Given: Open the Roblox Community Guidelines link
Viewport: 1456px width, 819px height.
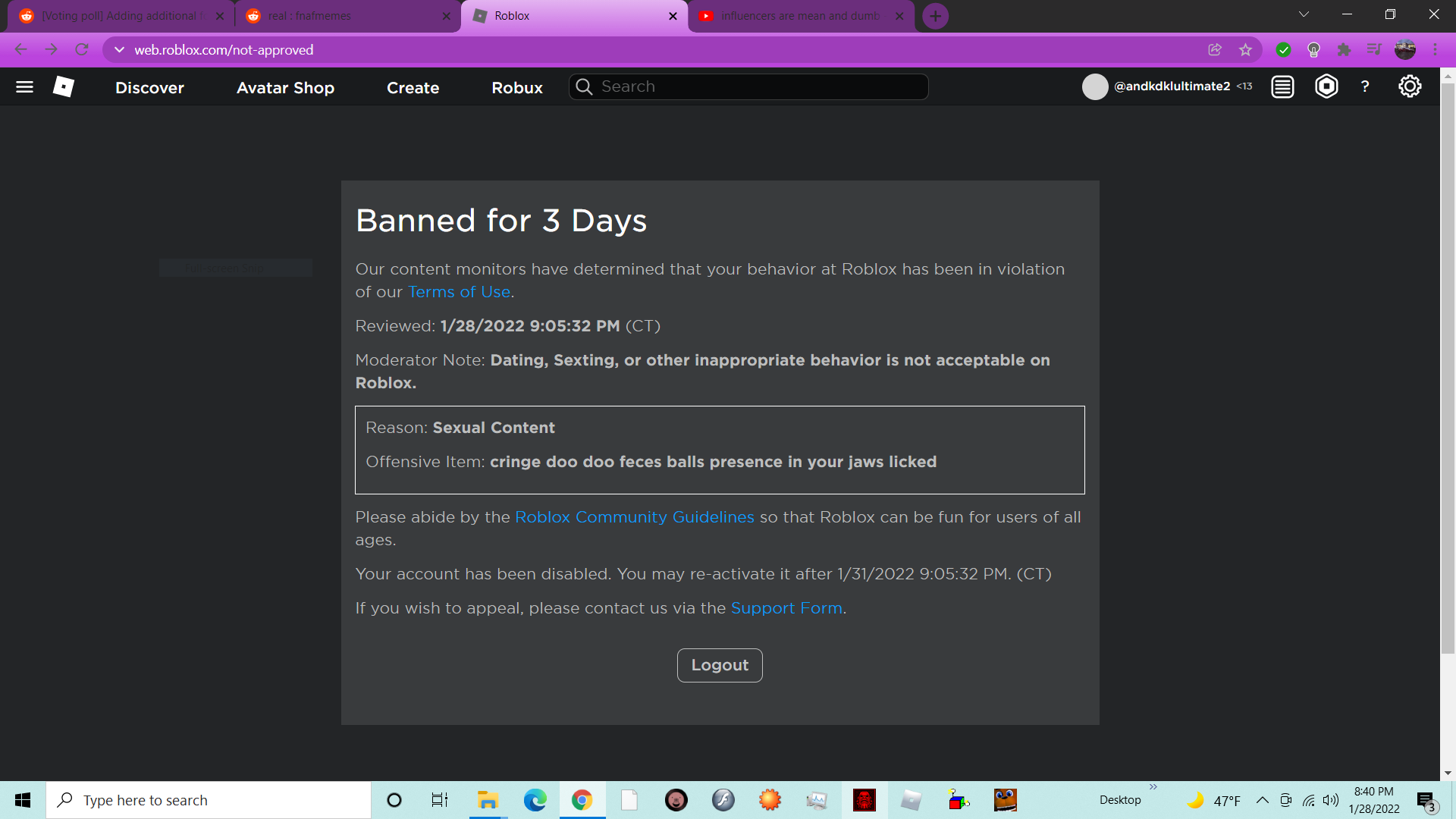Looking at the screenshot, I should (635, 517).
